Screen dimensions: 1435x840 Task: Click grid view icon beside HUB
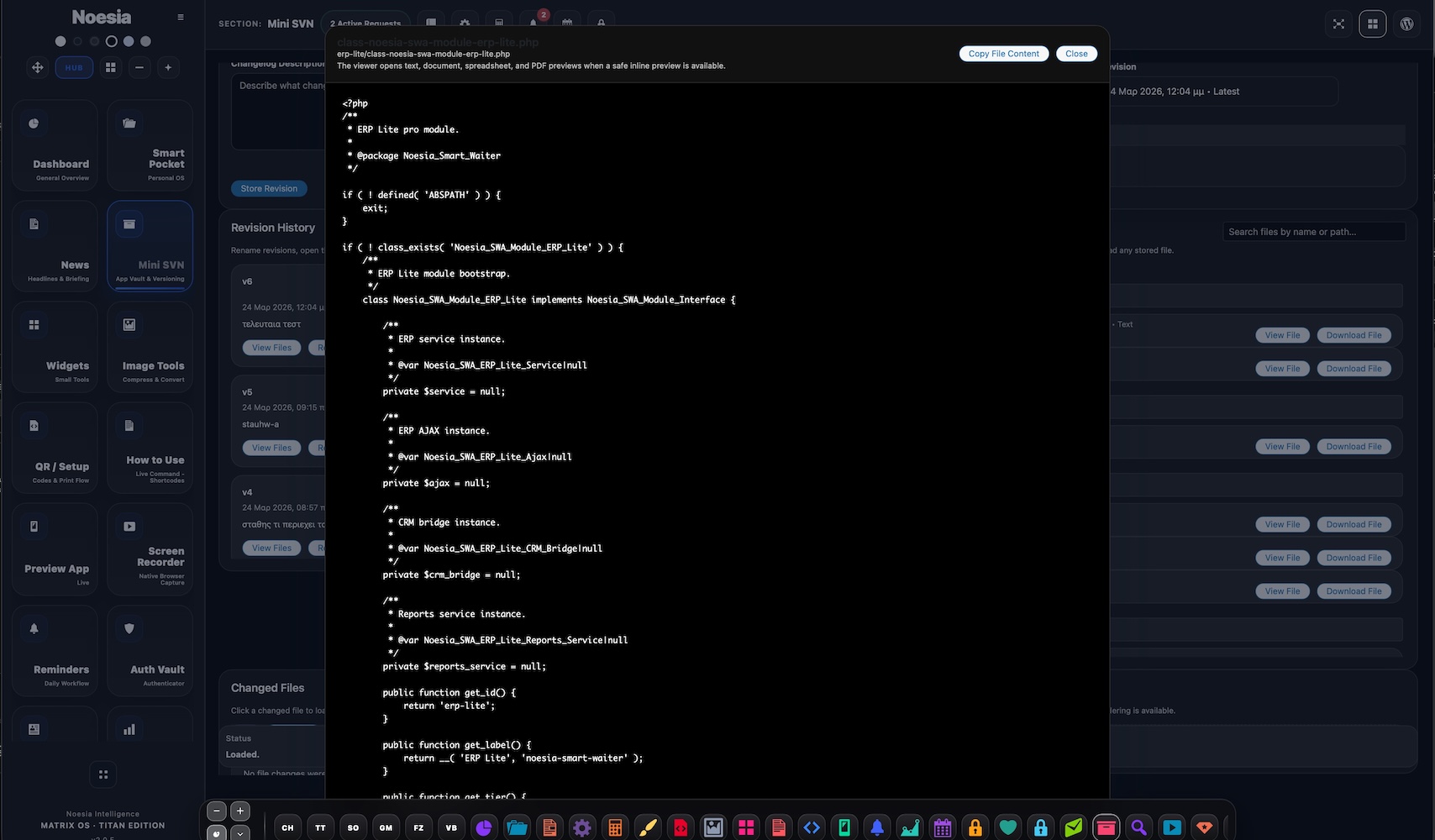click(x=110, y=67)
